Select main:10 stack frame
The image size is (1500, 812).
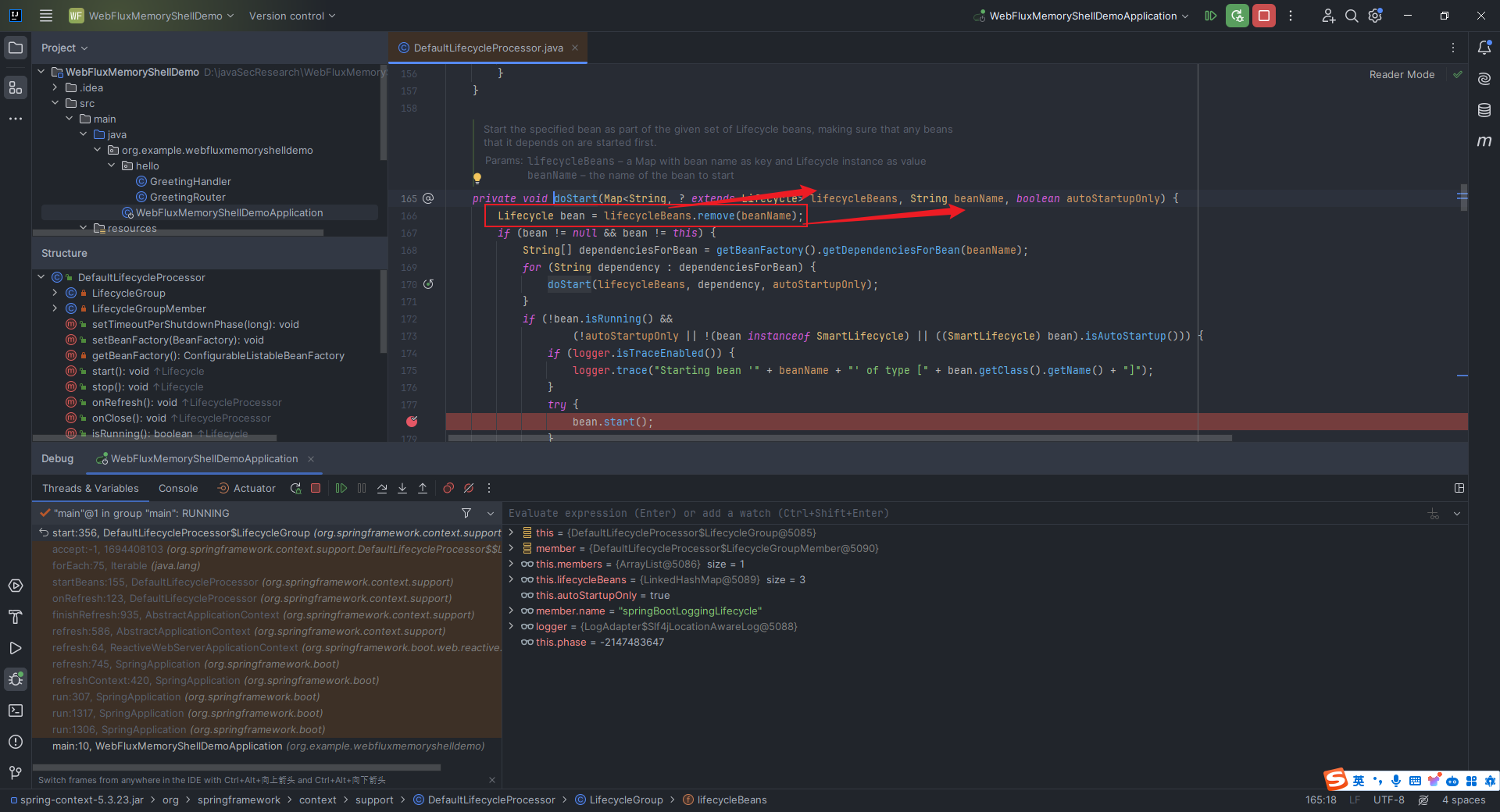pos(268,746)
